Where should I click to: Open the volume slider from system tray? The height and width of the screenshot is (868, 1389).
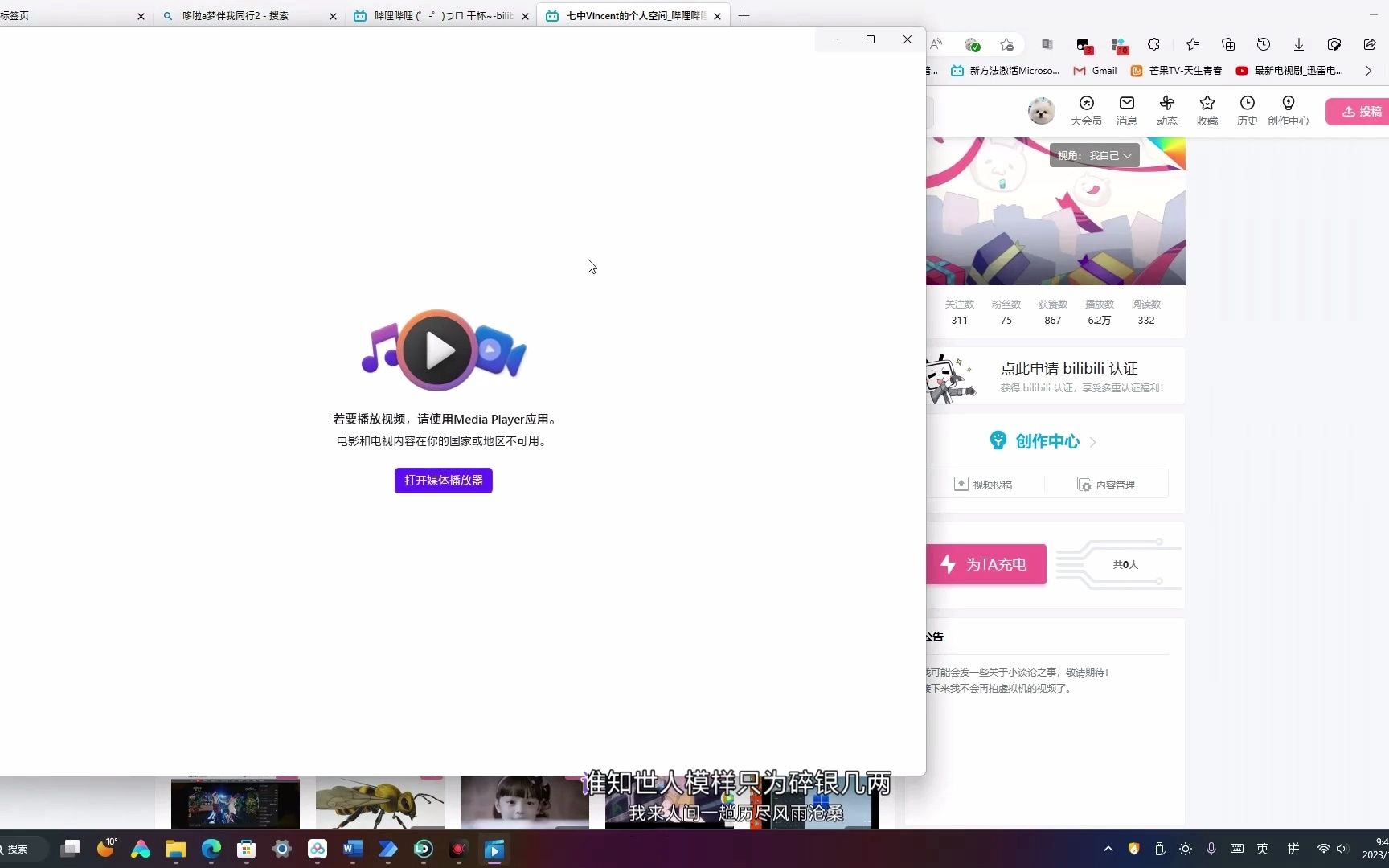(1343, 849)
